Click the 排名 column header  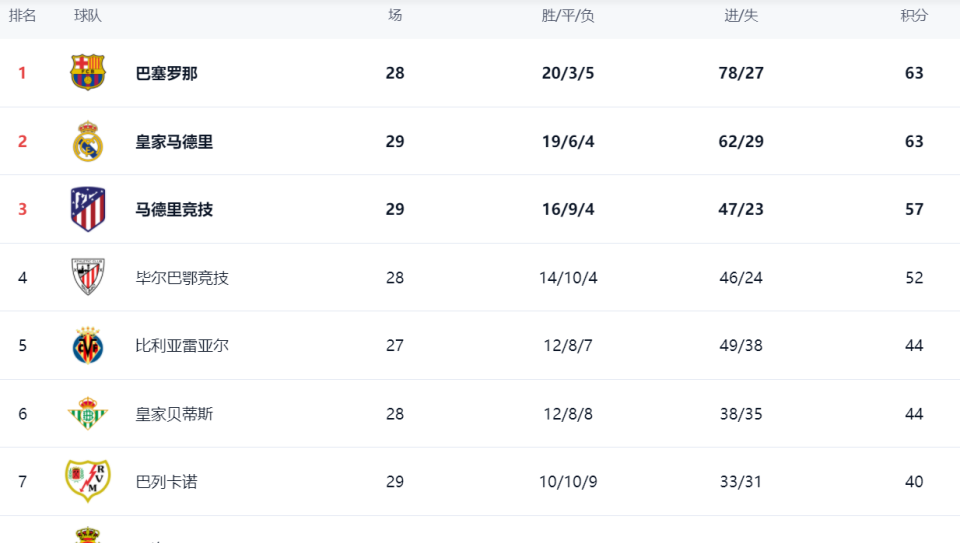pos(23,16)
